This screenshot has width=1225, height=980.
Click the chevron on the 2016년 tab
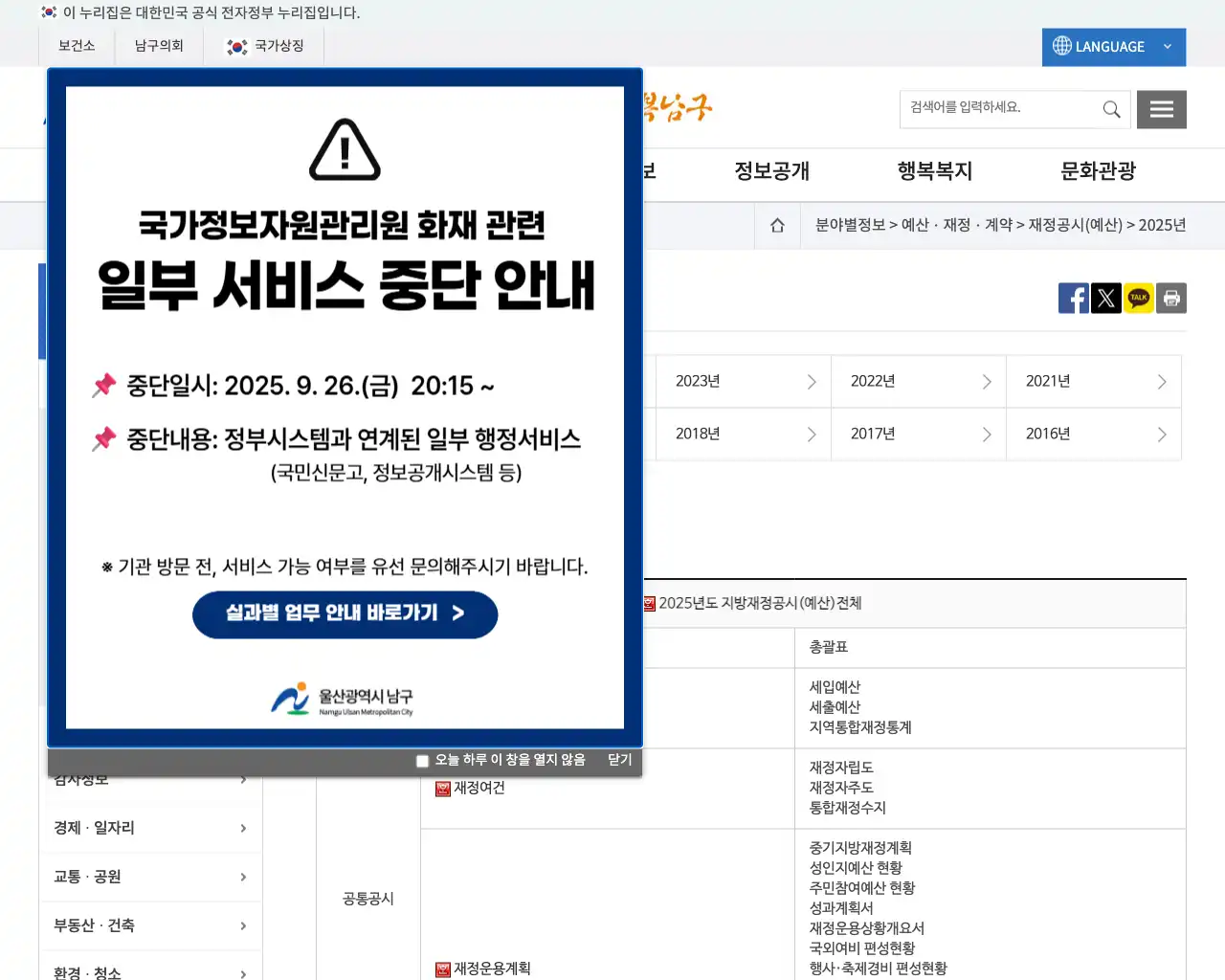pos(1162,434)
